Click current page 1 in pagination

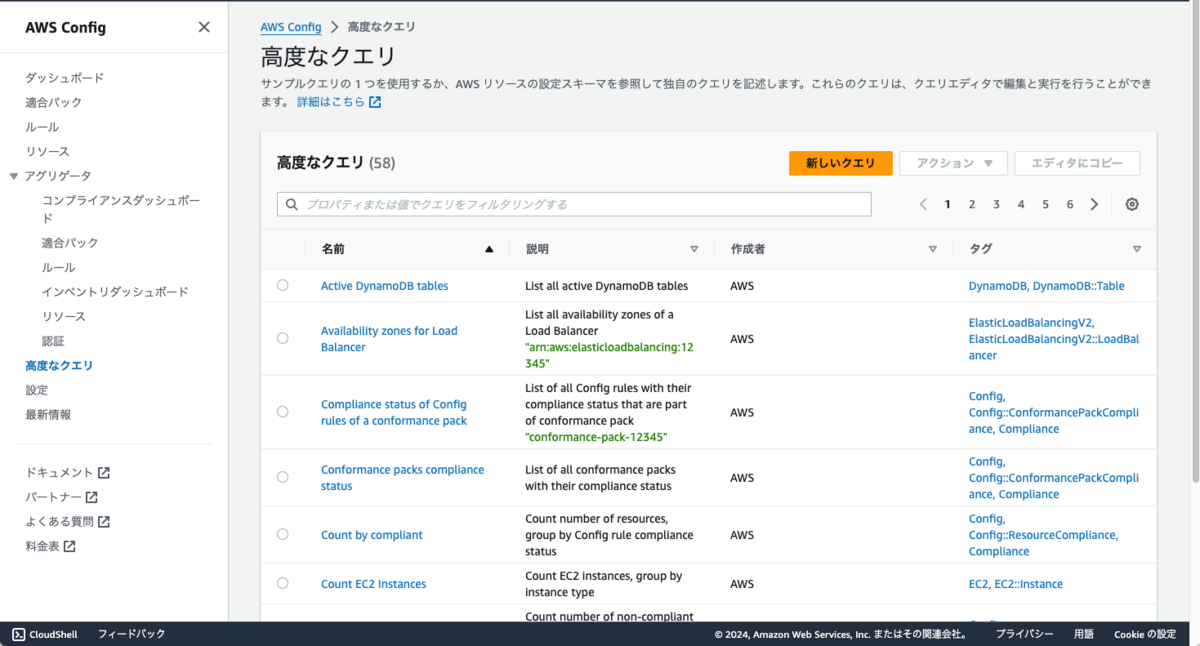[x=947, y=204]
